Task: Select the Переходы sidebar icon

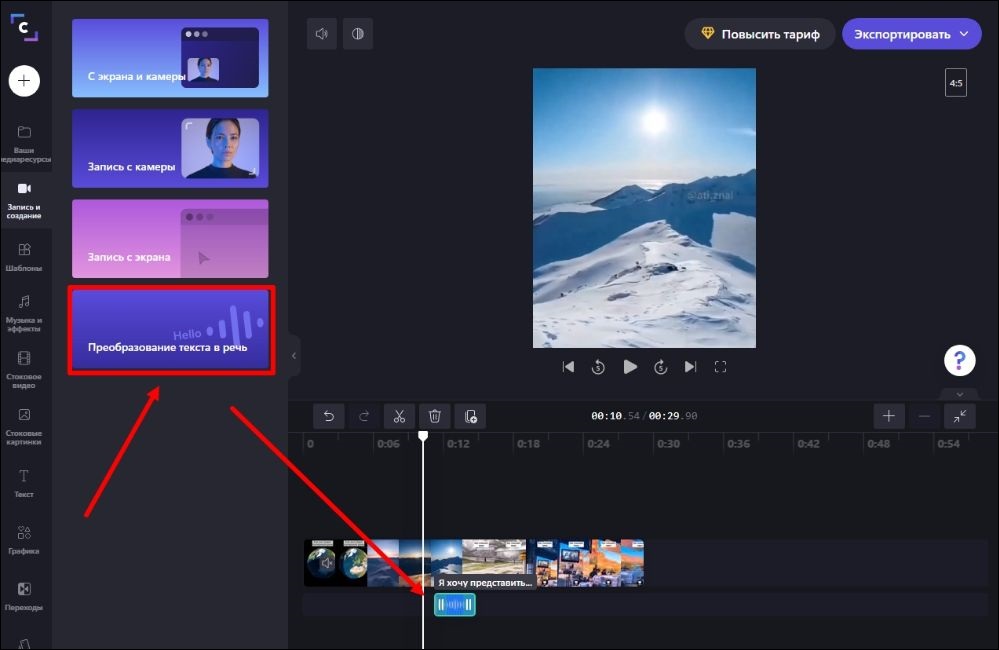Action: 25,595
